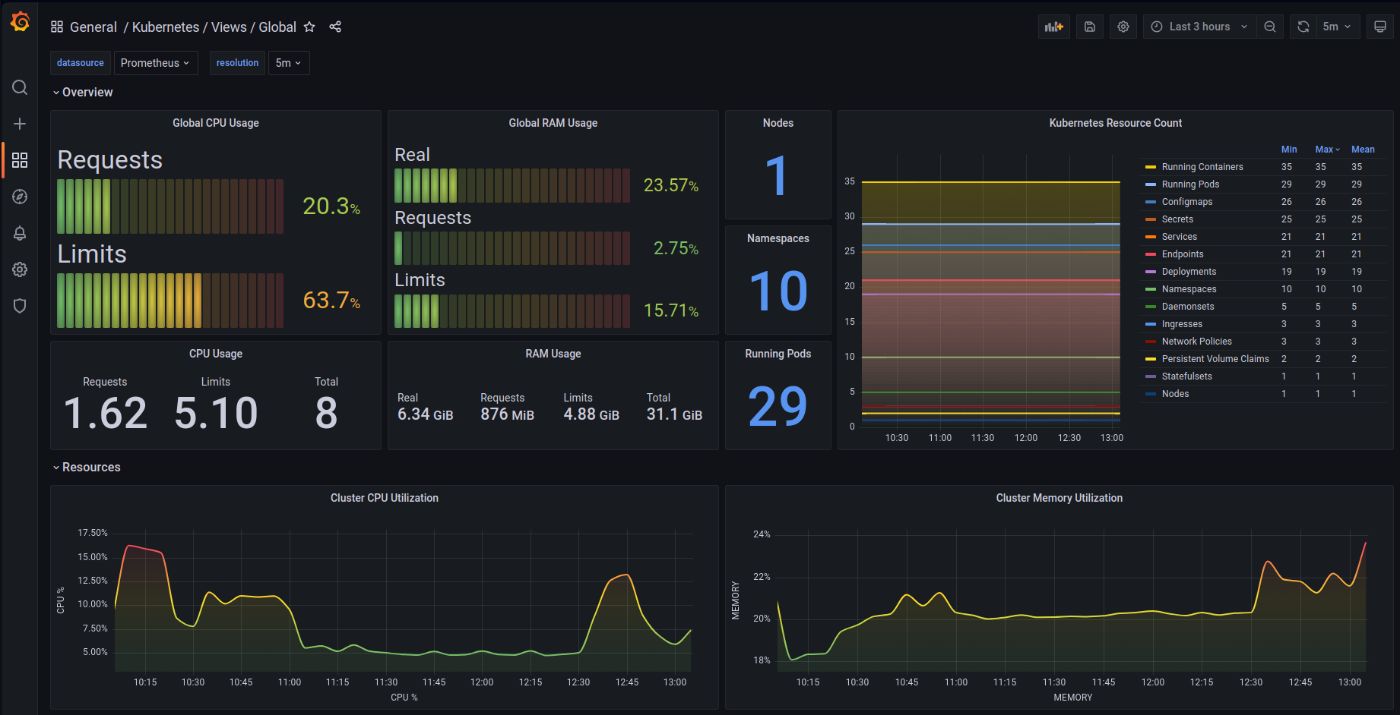Save the dashboard via the save icon
The width and height of the screenshot is (1400, 715).
click(1089, 26)
